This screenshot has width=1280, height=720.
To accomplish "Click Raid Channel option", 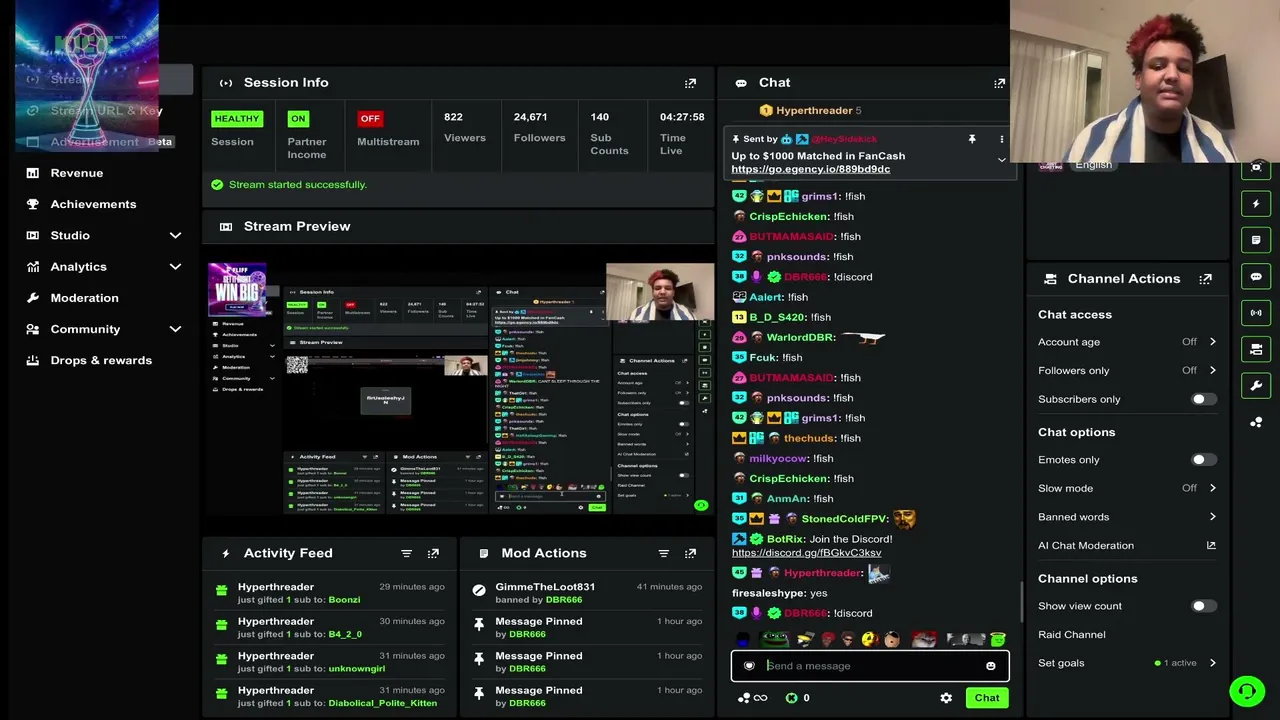I will click(x=1071, y=635).
